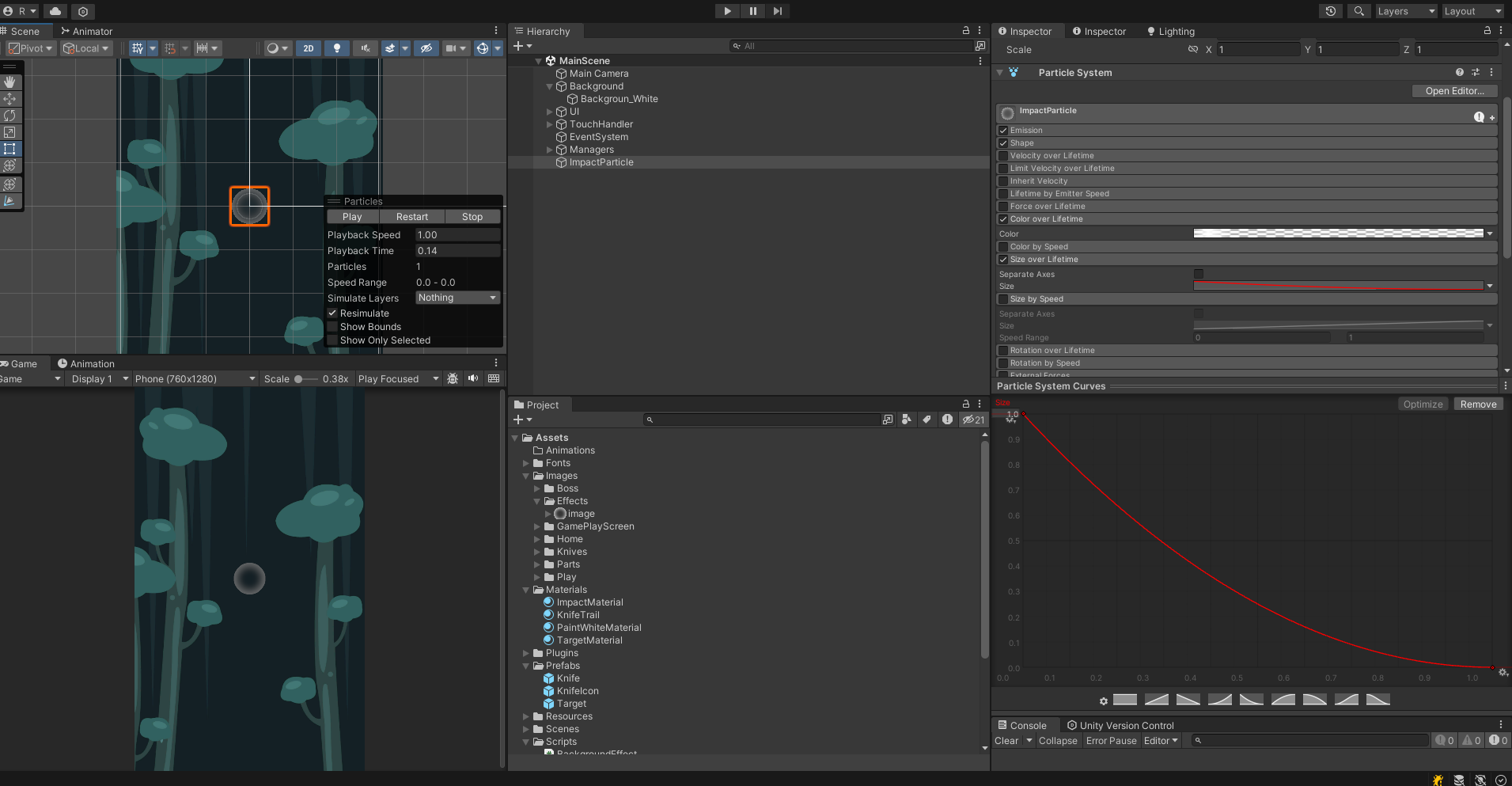Enable Force over Lifetime module
This screenshot has height=786, width=1512.
point(1003,207)
